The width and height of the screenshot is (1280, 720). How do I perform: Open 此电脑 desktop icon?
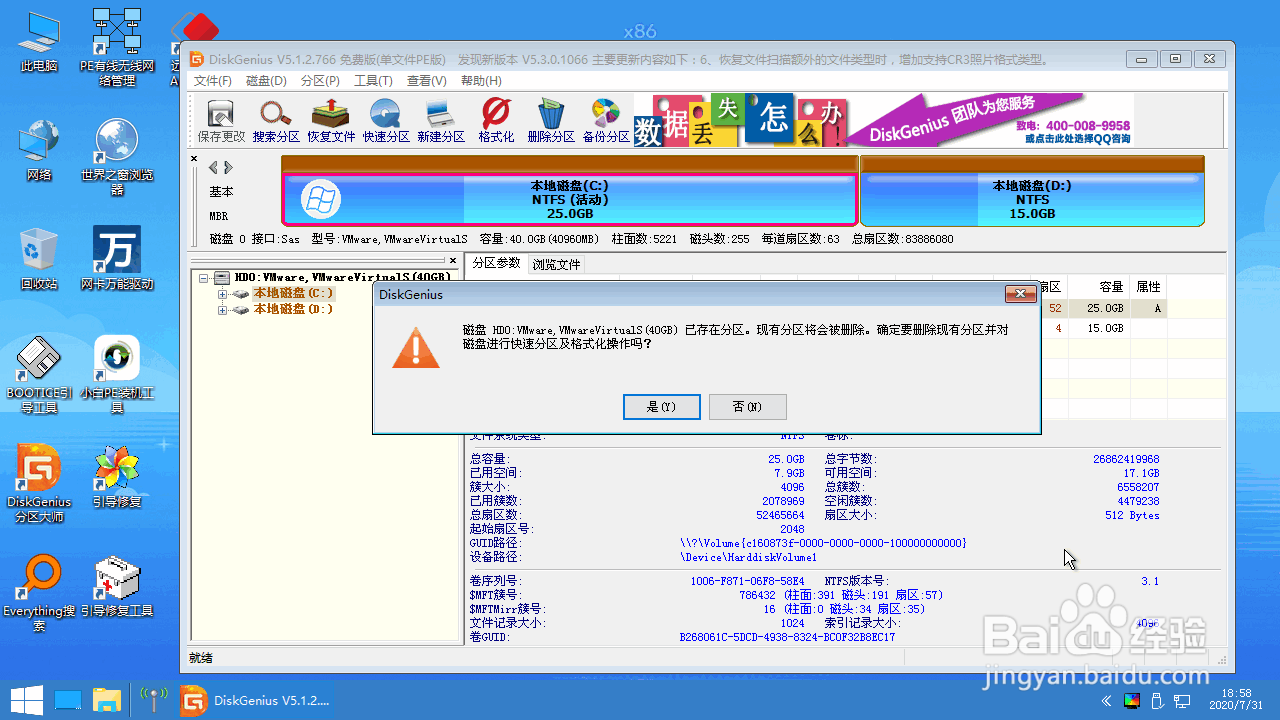[x=39, y=42]
